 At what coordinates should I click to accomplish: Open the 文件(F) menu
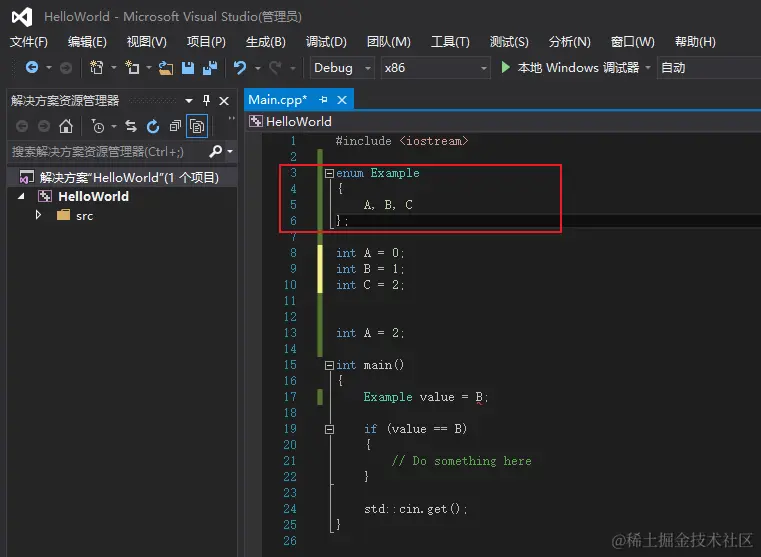(x=29, y=42)
